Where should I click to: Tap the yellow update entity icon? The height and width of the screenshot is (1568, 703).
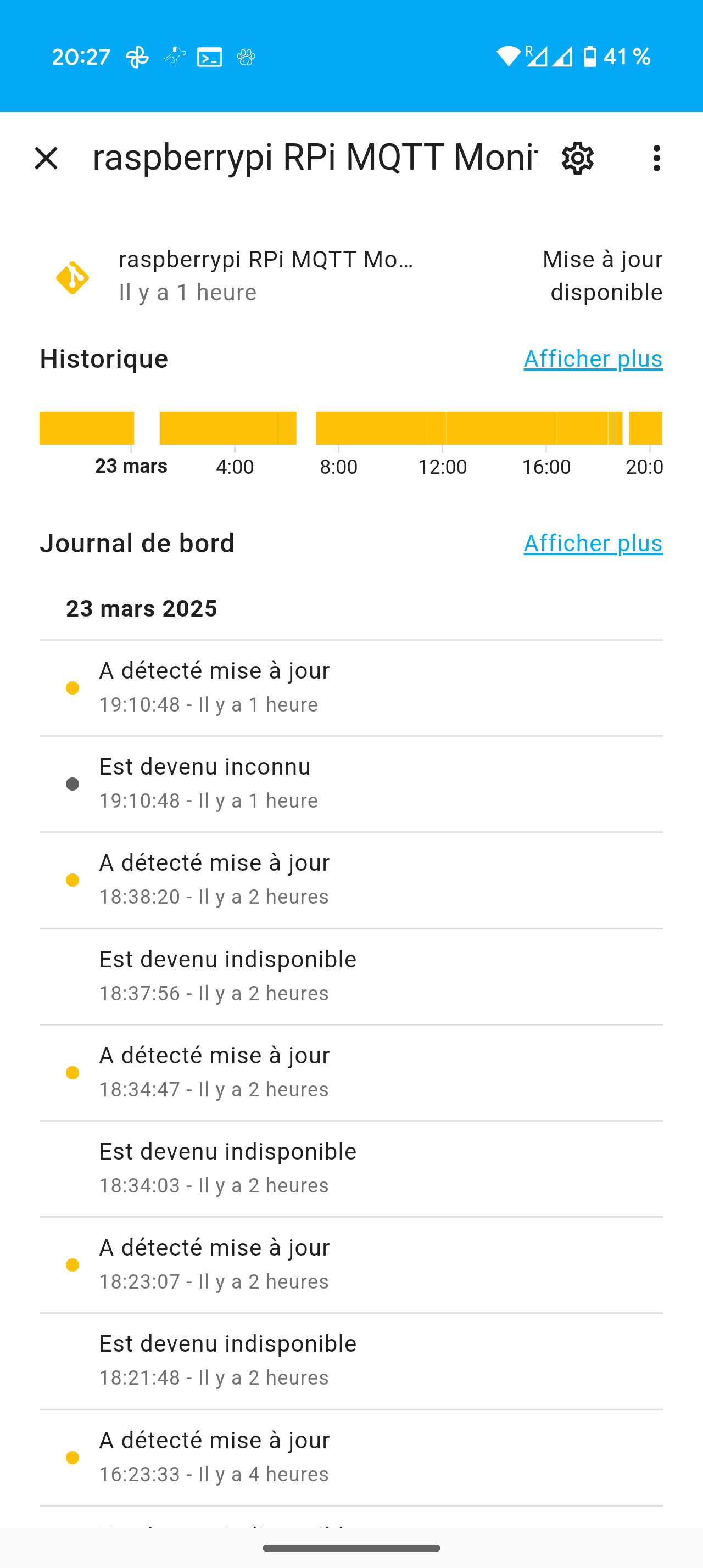pos(72,278)
